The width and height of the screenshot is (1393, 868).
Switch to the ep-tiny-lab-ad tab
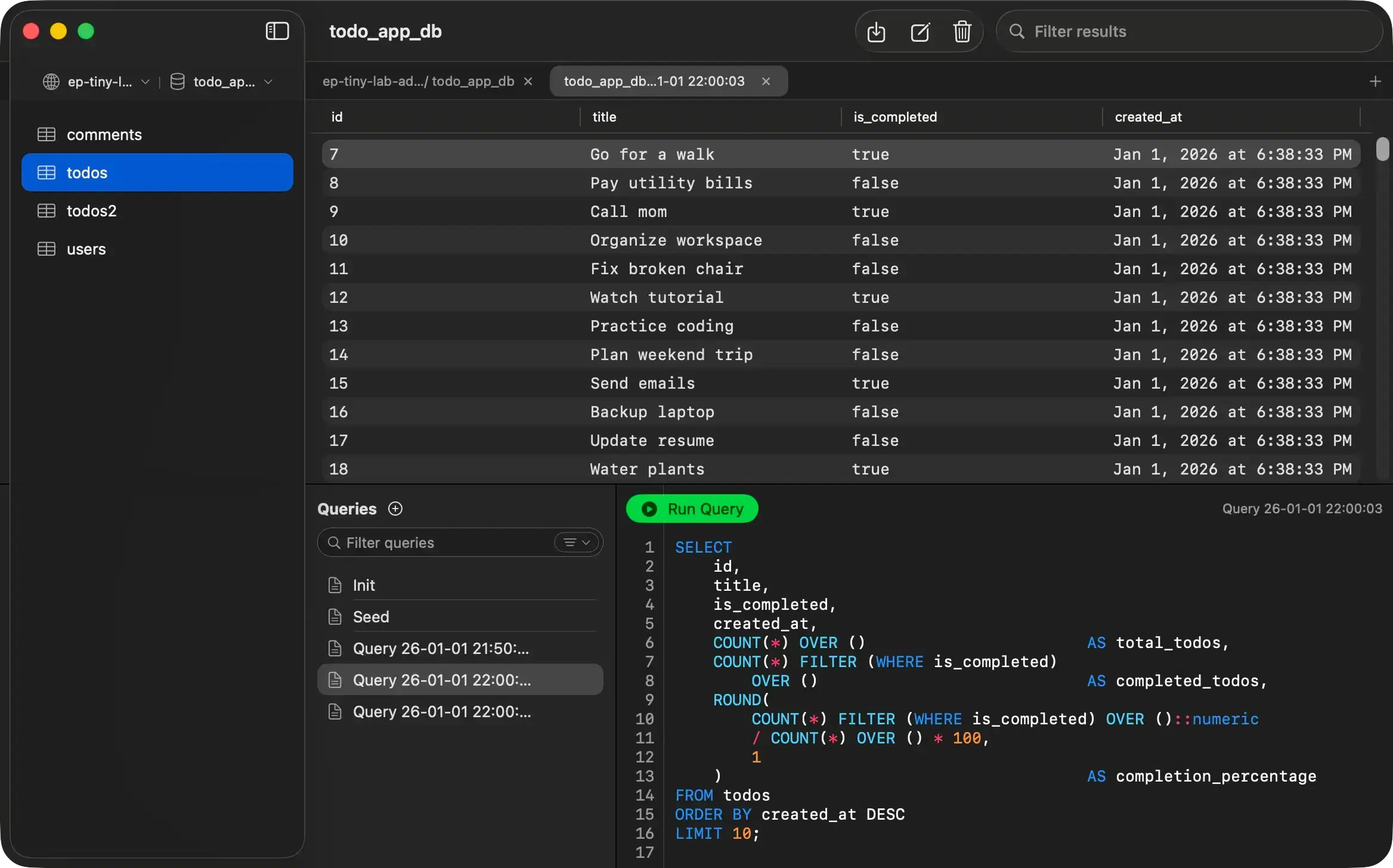417,81
